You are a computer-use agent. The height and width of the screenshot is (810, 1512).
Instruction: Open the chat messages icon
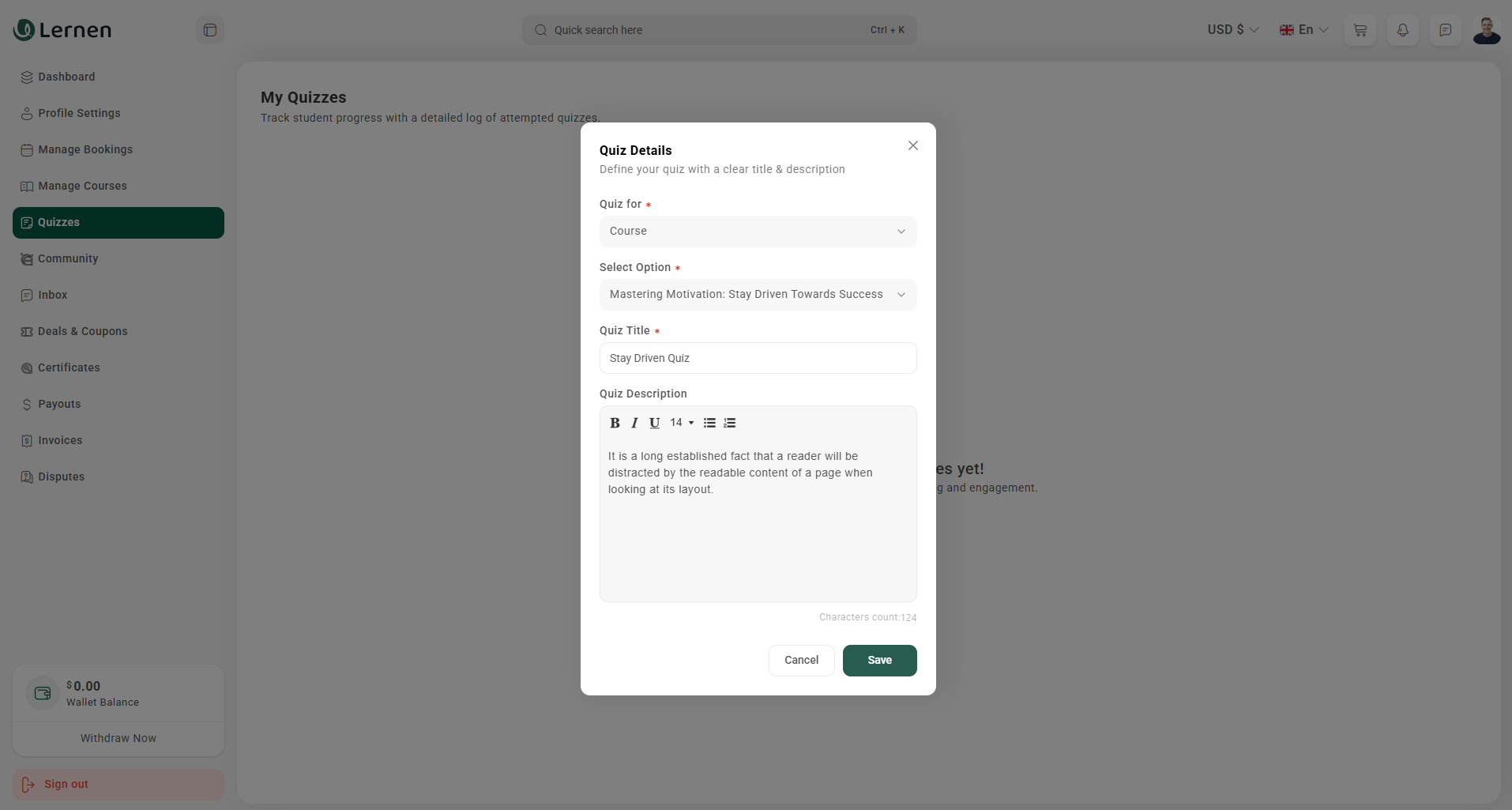[1445, 30]
